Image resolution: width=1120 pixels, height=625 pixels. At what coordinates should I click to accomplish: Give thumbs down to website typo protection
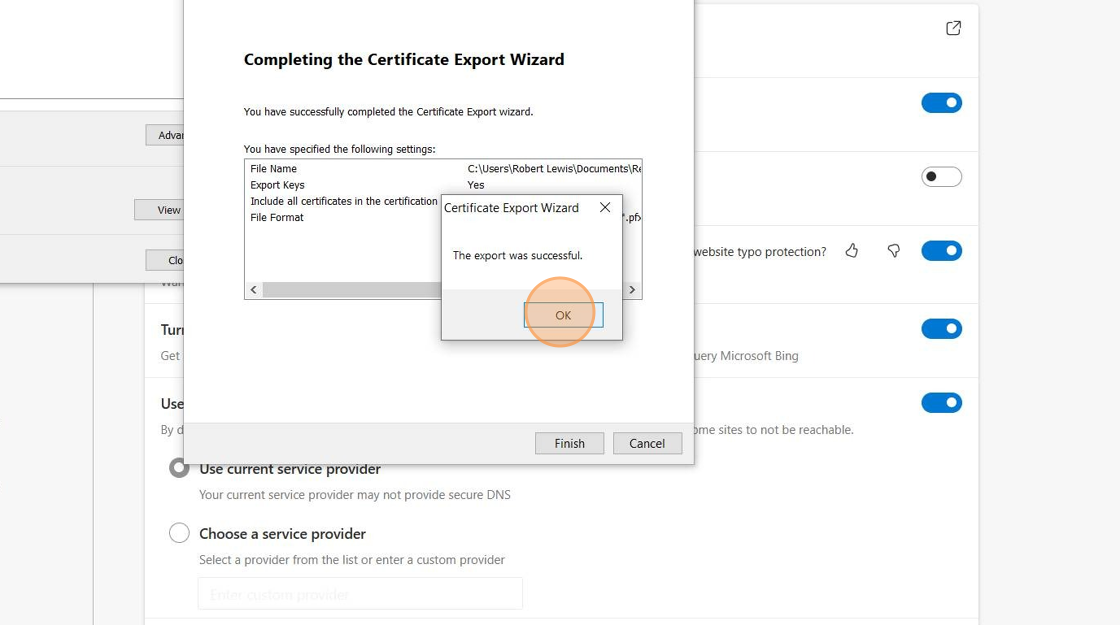894,251
